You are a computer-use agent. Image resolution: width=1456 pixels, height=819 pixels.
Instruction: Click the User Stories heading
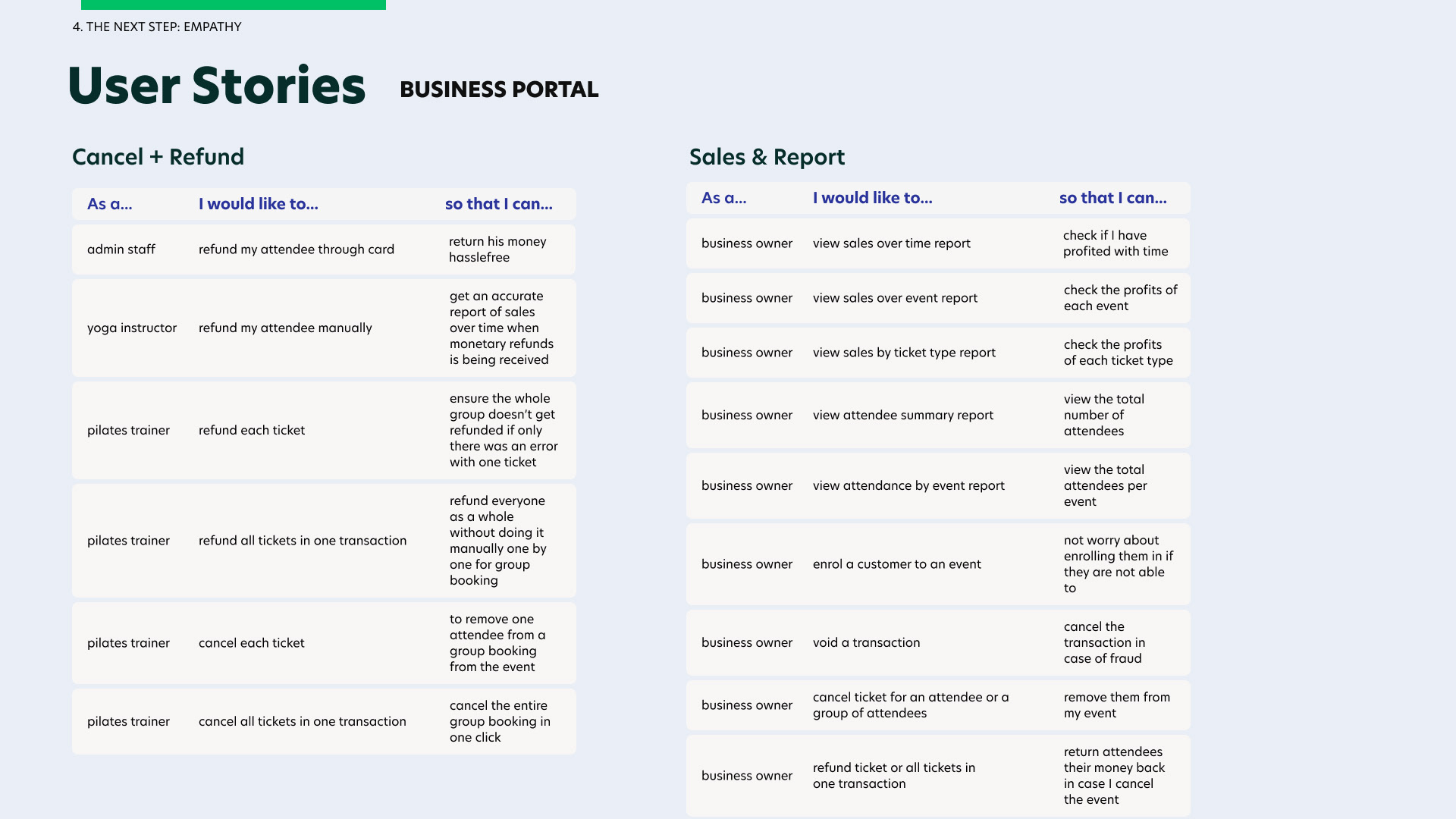(x=217, y=85)
